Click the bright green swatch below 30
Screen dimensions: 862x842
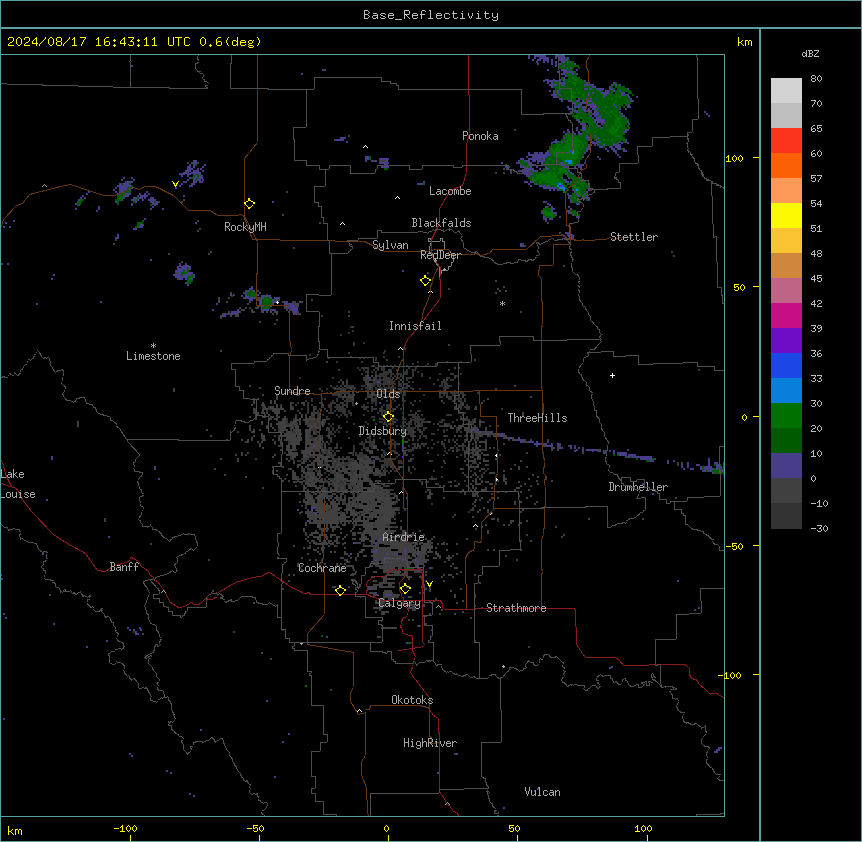point(786,416)
